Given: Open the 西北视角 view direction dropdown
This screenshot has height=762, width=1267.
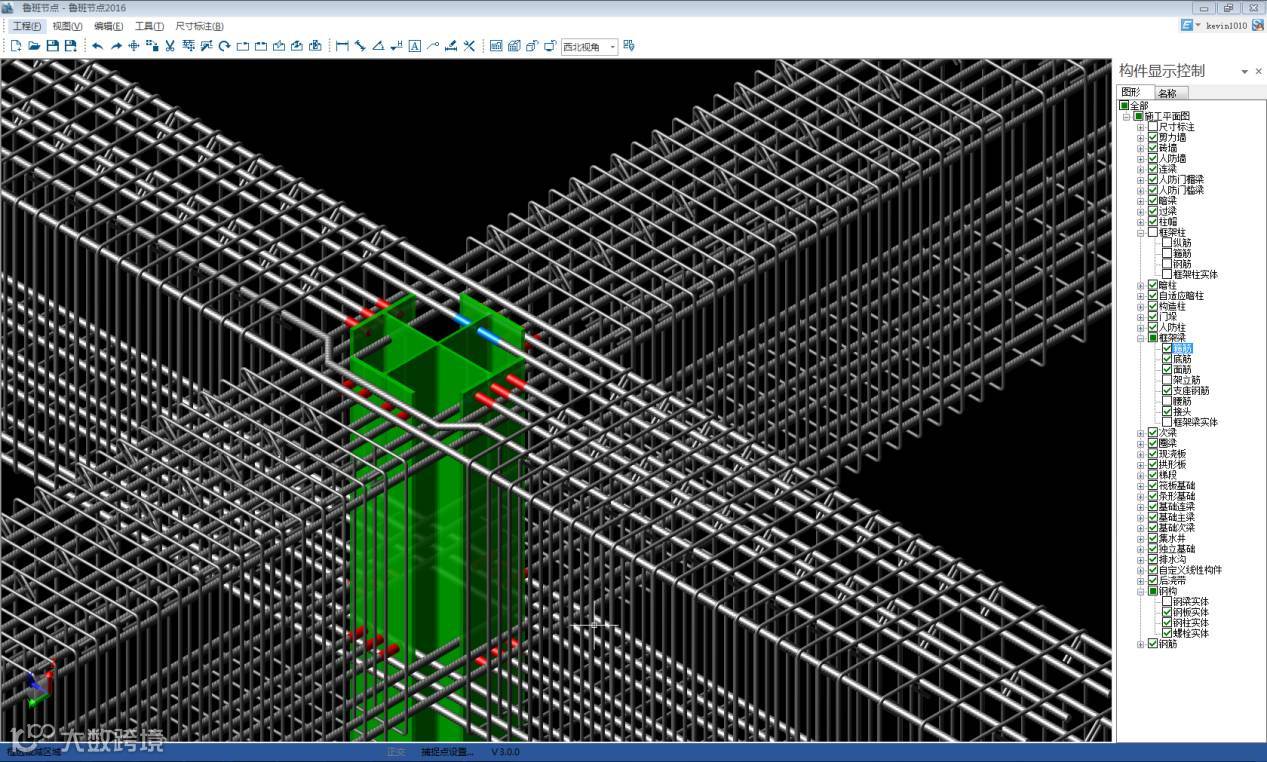Looking at the screenshot, I should (x=589, y=46).
